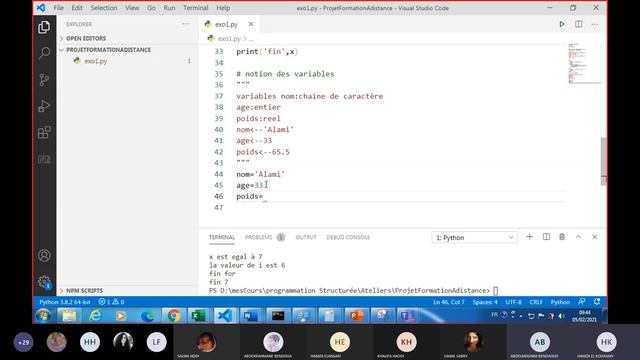The width and height of the screenshot is (640, 360).
Task: Select exo1.py in the Explorer tree
Action: pos(127,61)
